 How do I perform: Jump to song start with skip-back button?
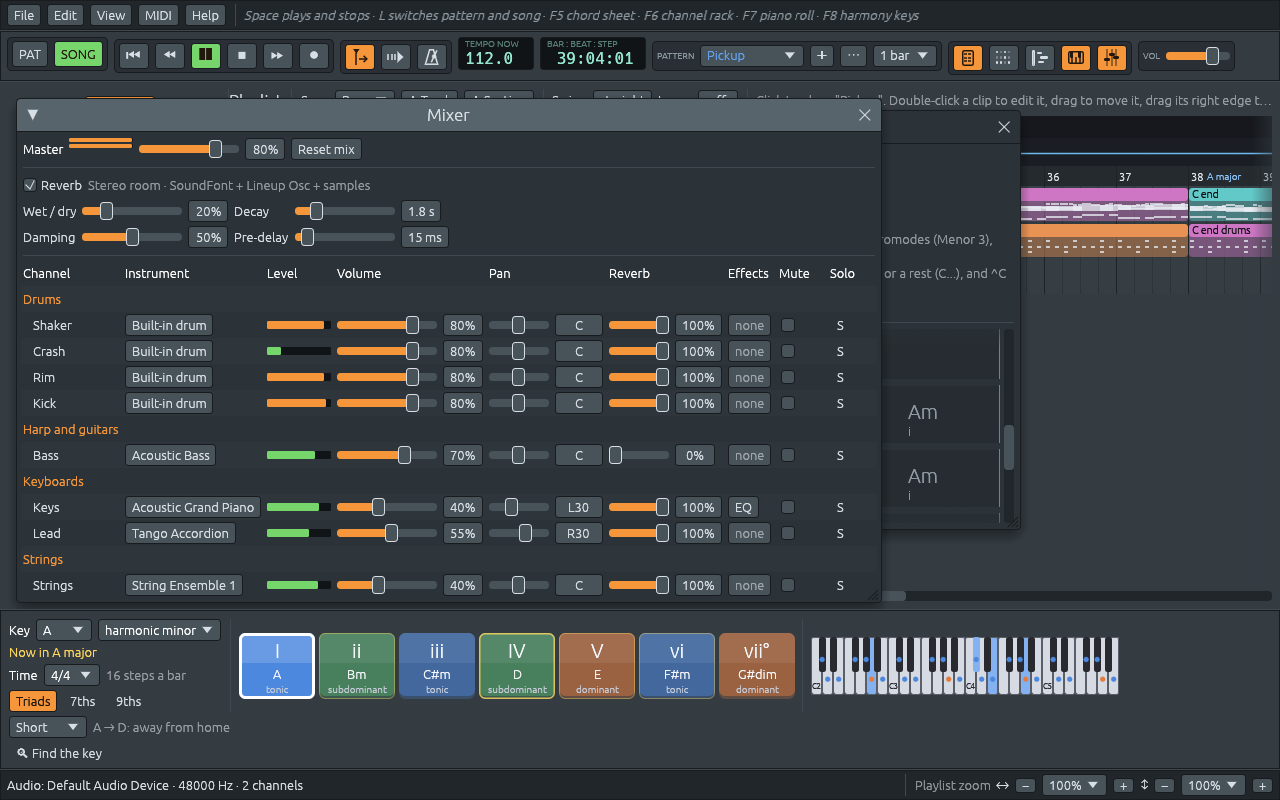pyautogui.click(x=133, y=56)
